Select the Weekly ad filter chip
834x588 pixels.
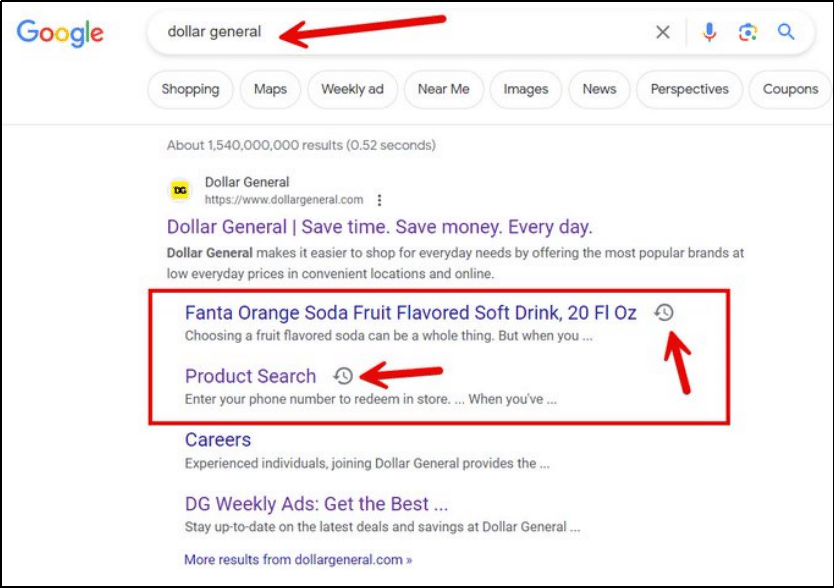point(352,89)
